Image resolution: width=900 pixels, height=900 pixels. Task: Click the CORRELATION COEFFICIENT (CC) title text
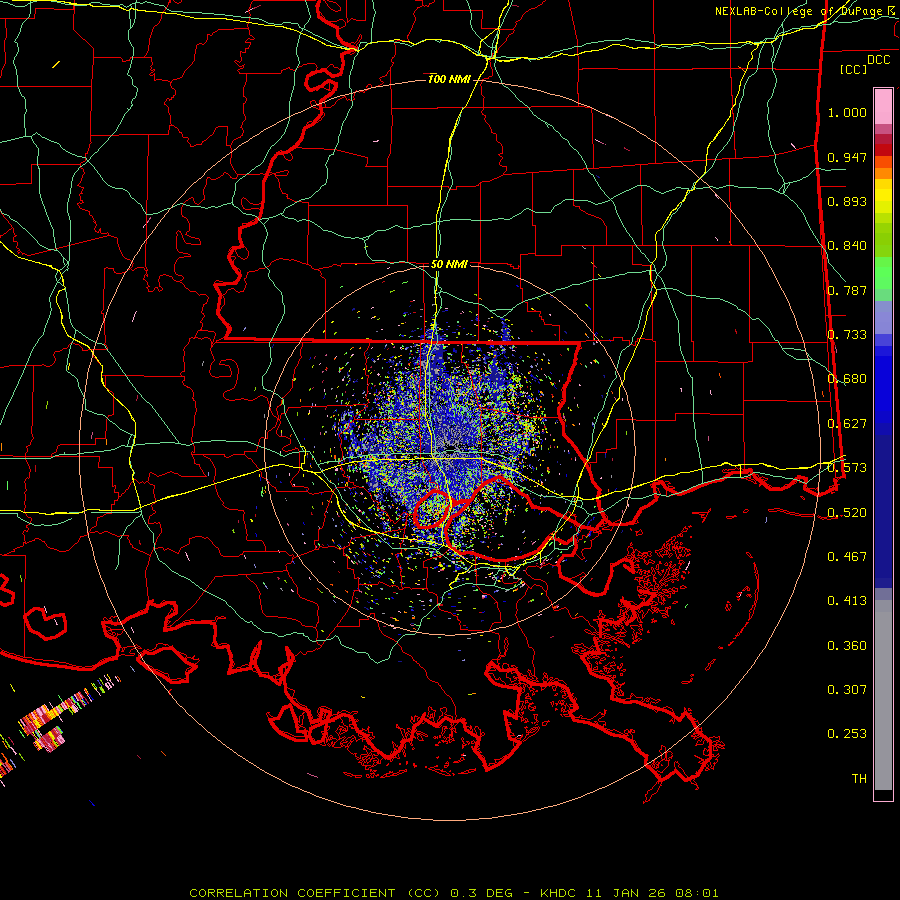[x=315, y=893]
